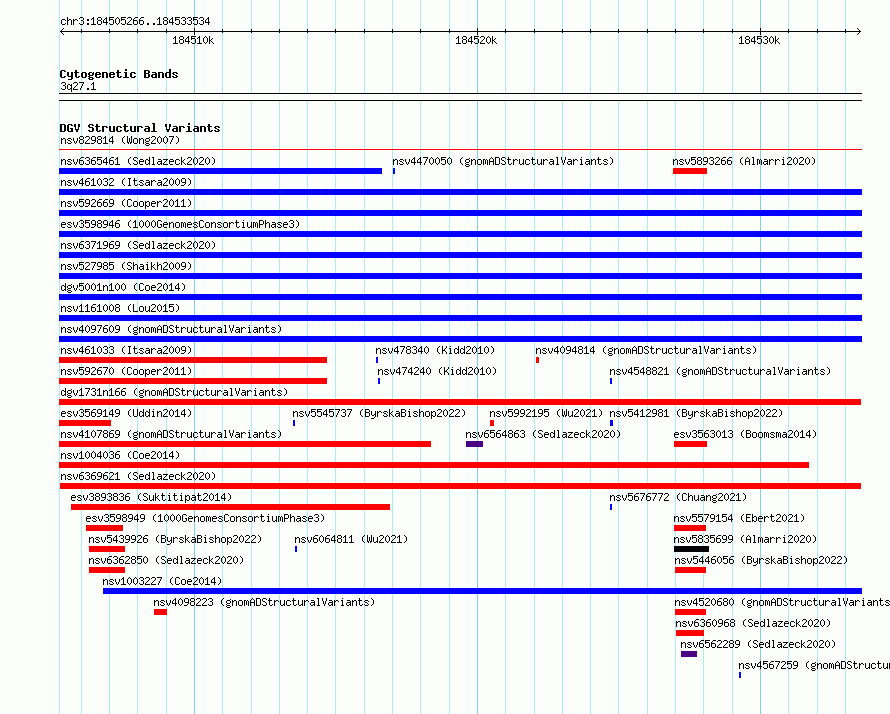Click nsv4098223 (gnomADStructuralVariants) label
The width and height of the screenshot is (890, 714).
tap(264, 602)
